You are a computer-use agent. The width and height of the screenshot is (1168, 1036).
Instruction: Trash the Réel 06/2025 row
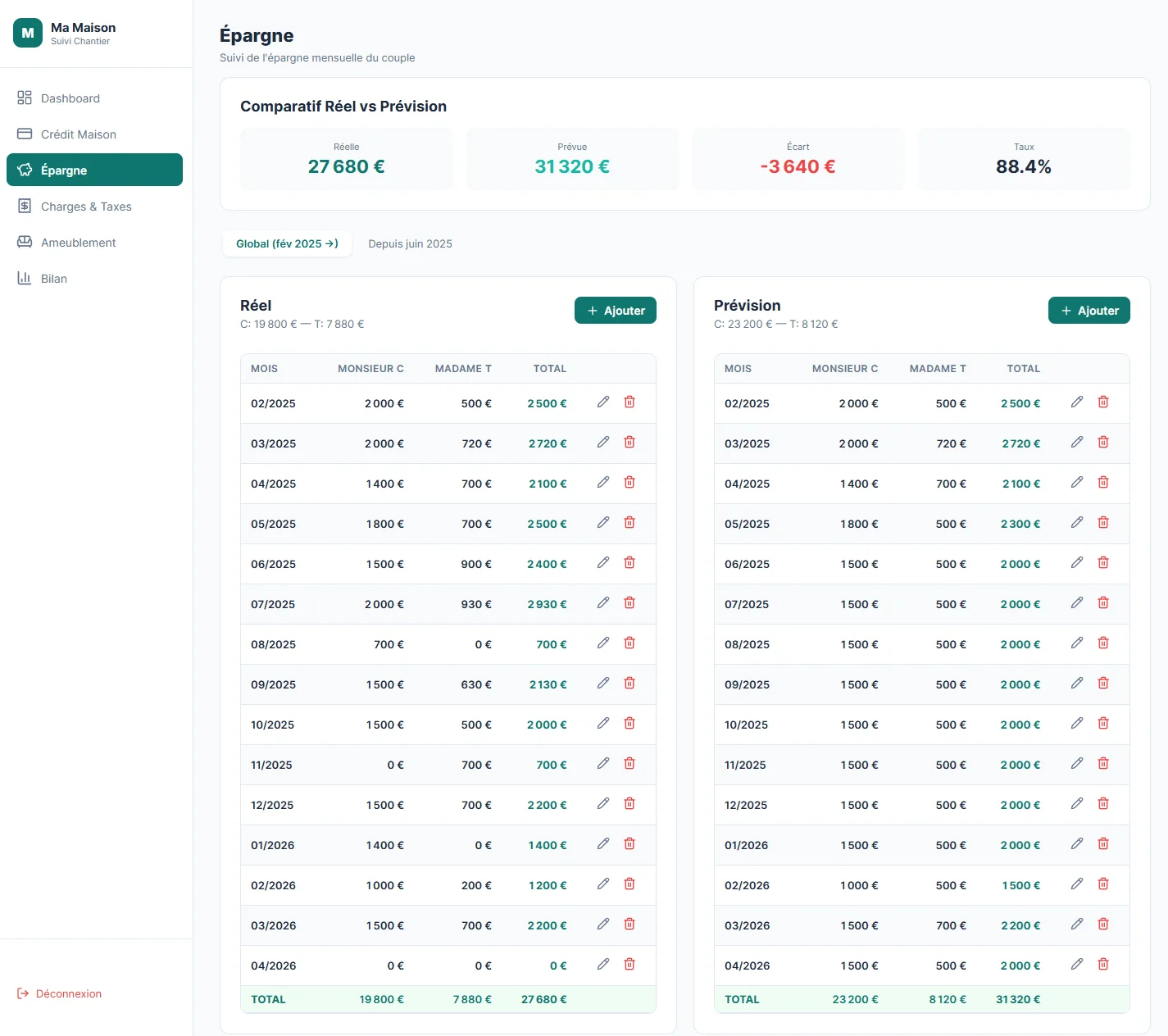[x=629, y=562]
